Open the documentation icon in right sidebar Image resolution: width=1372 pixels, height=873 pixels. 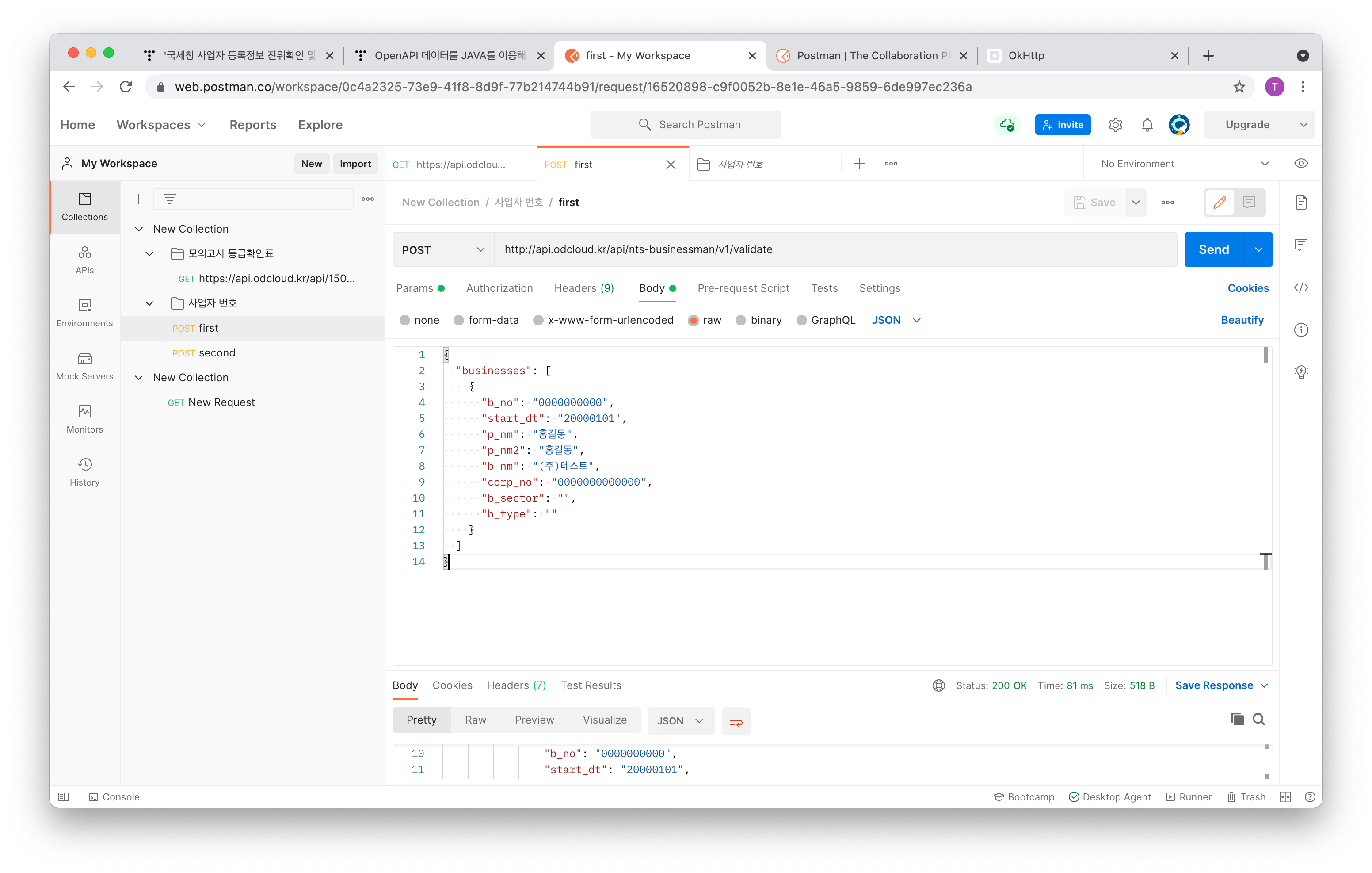tap(1301, 203)
